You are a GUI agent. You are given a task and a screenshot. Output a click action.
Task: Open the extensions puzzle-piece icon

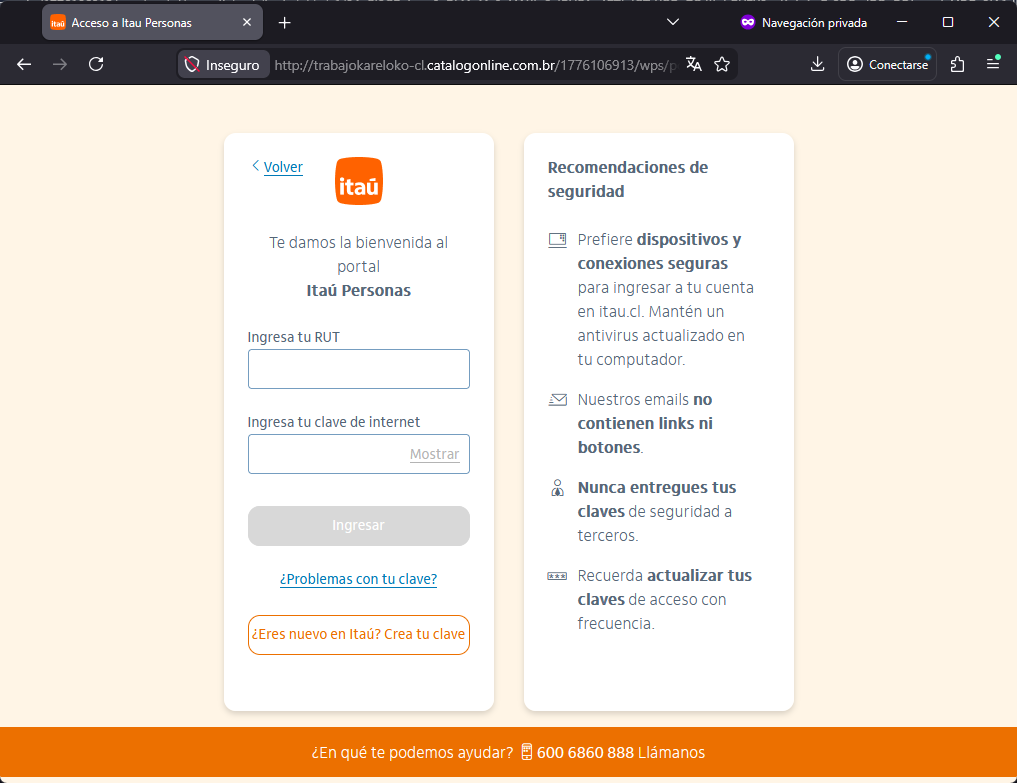click(956, 64)
